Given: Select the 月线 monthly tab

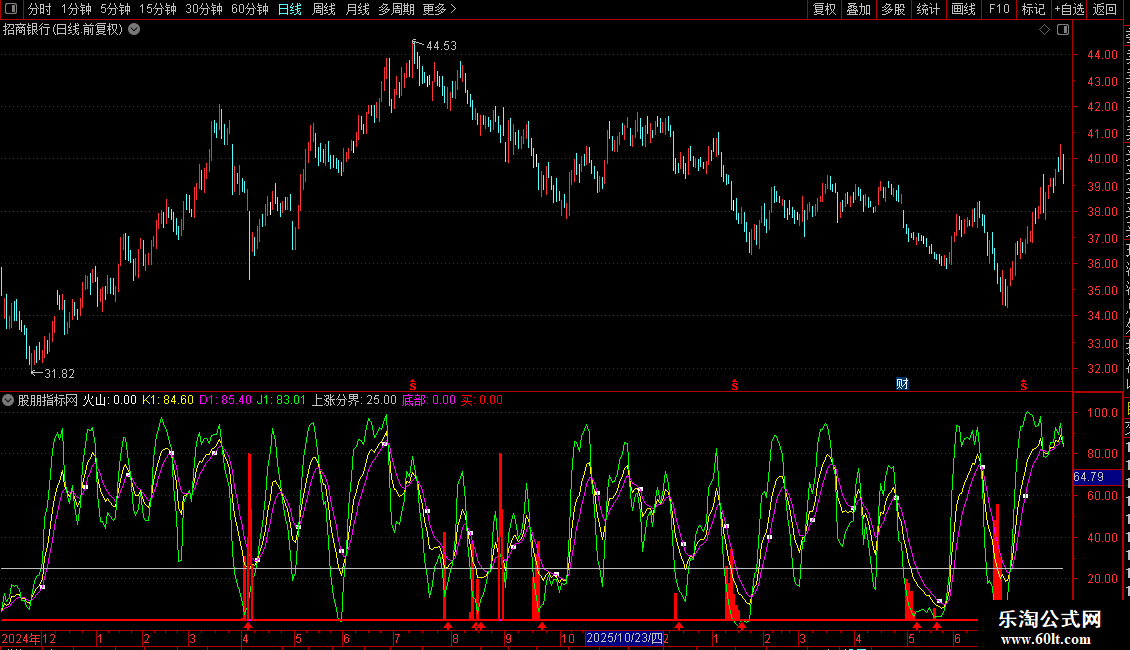Looking at the screenshot, I should pyautogui.click(x=357, y=9).
